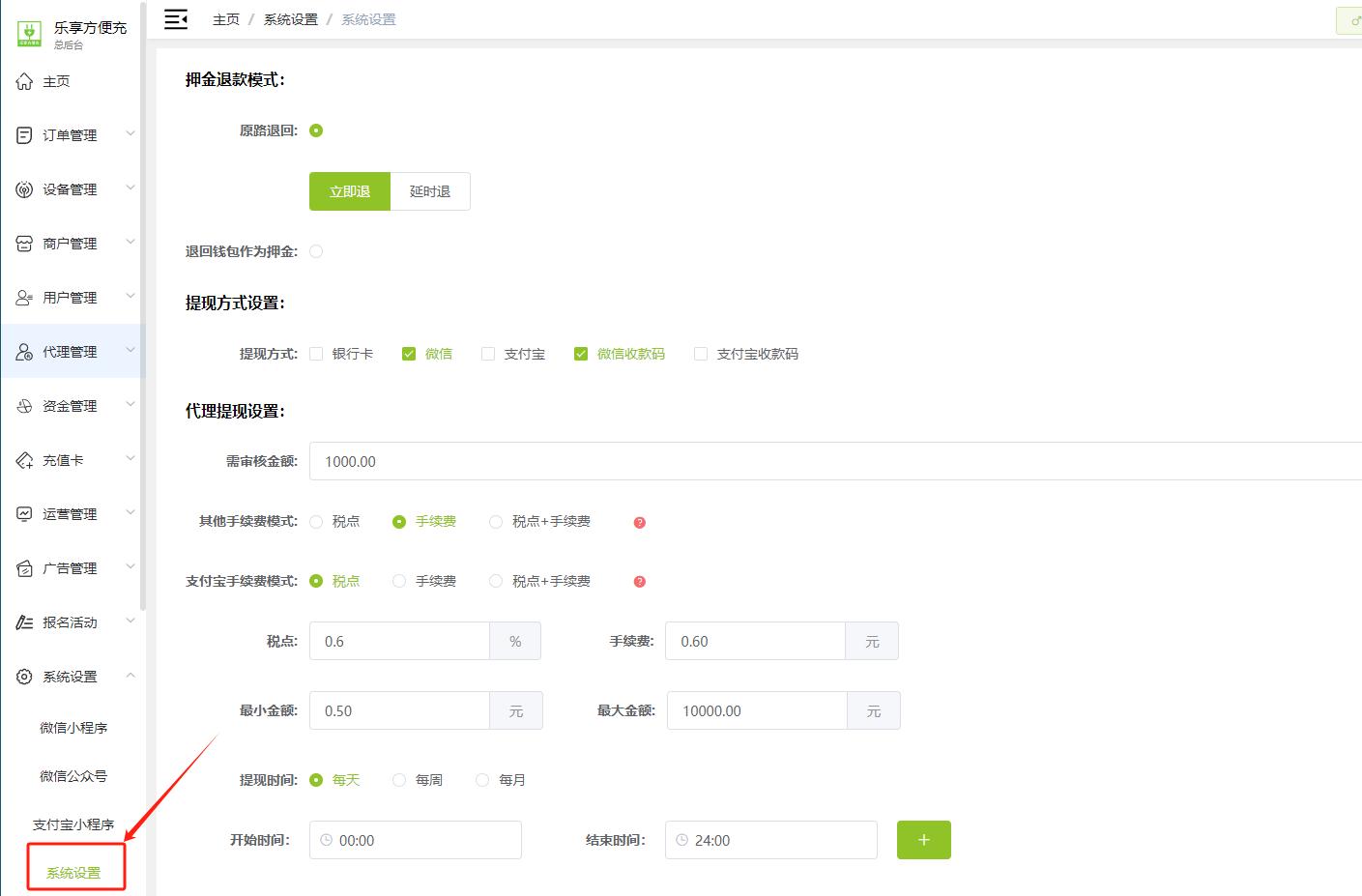The height and width of the screenshot is (896, 1362).
Task: Check the 支付宝 withdrawal checkbox
Action: [488, 354]
